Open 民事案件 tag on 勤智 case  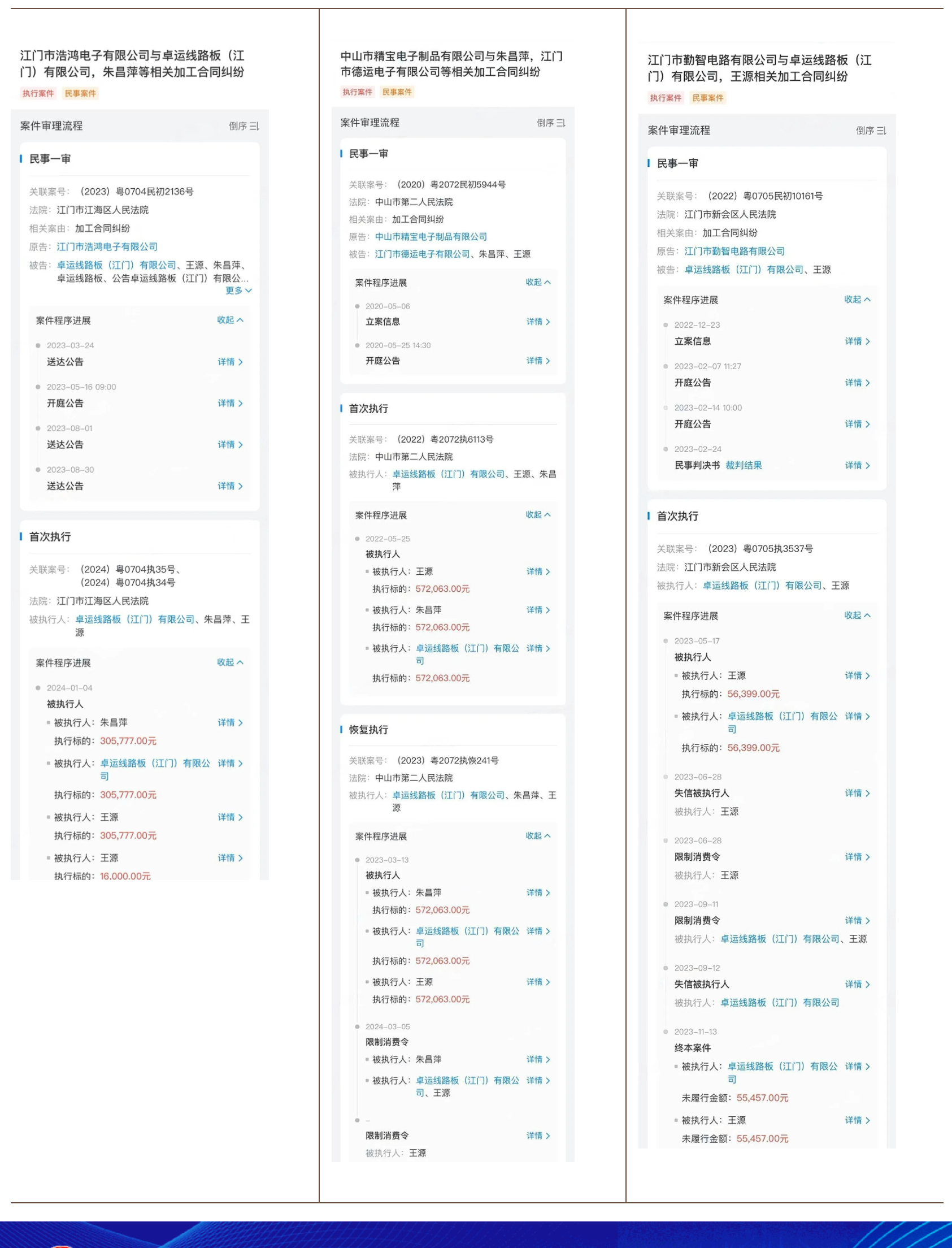[x=708, y=98]
